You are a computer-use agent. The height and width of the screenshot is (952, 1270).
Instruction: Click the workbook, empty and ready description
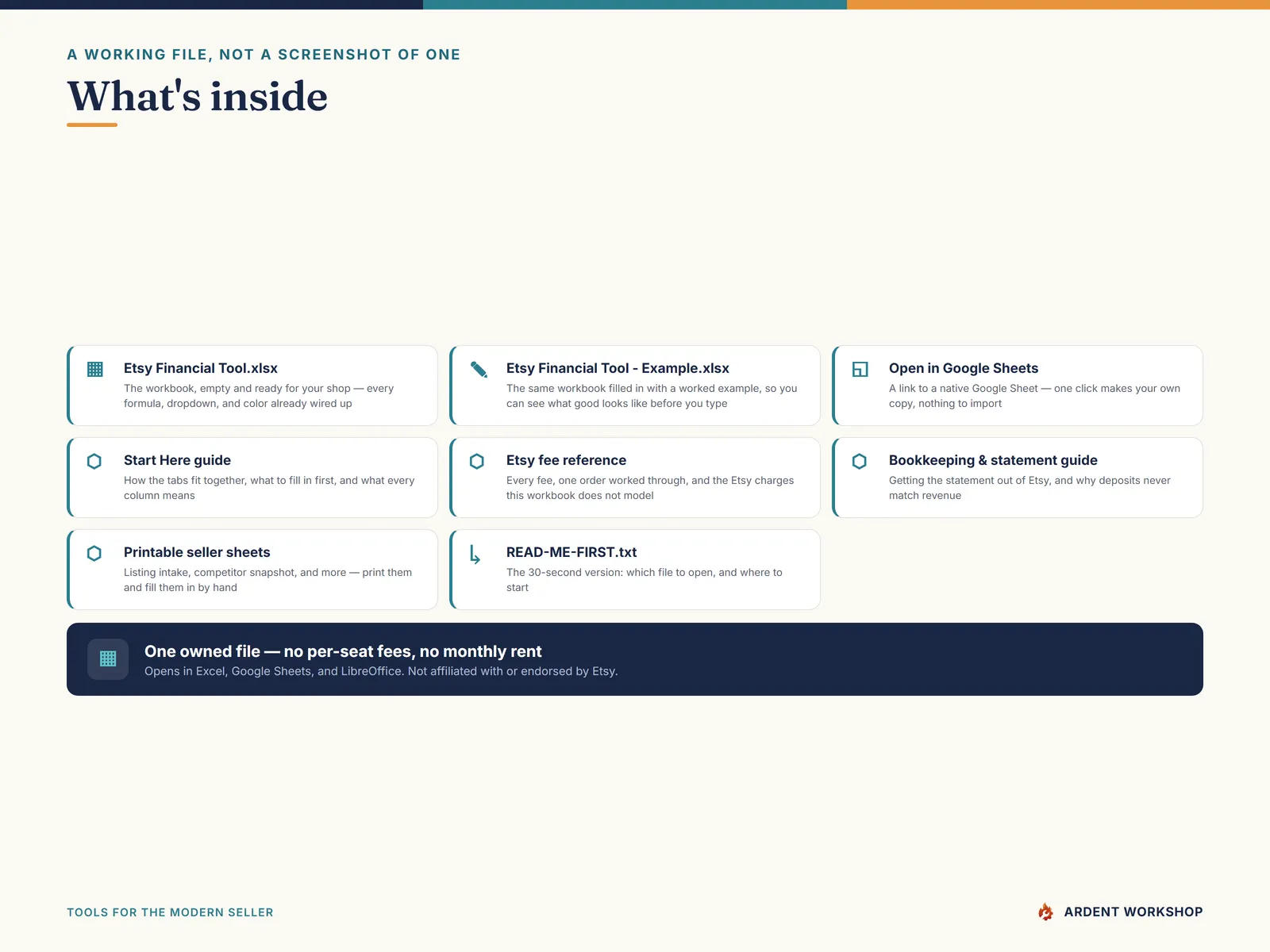tap(259, 396)
